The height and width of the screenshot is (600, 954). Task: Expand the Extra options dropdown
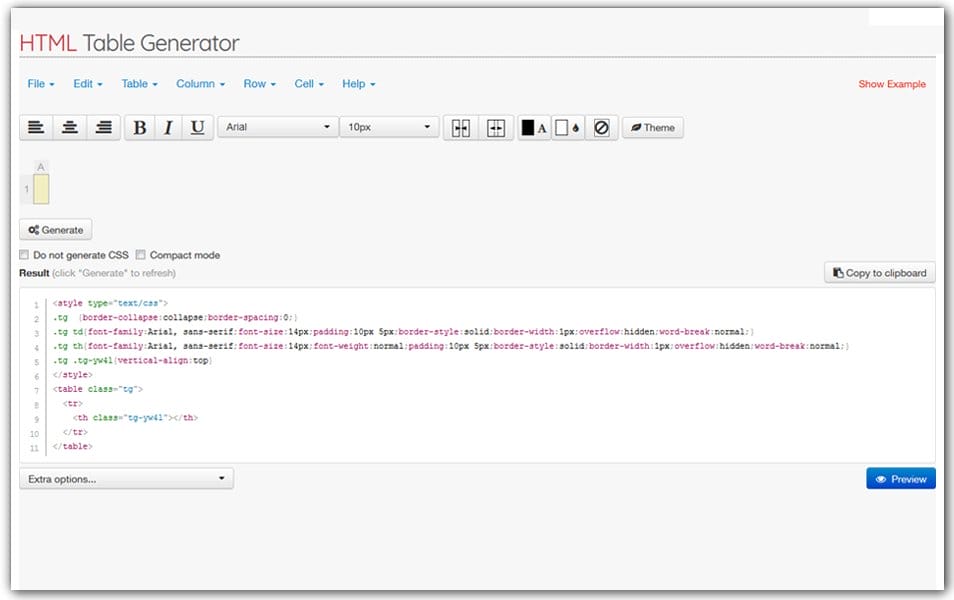[x=126, y=478]
